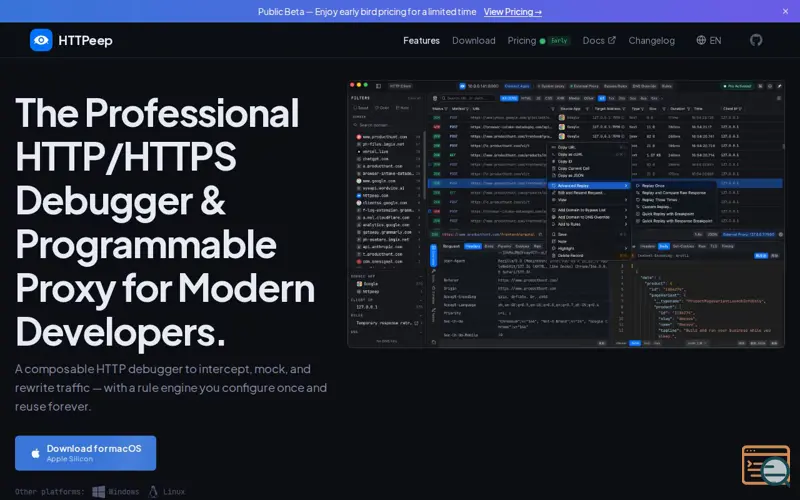Click the Windows logo under other platforms
This screenshot has height=500, width=800.
(98, 492)
